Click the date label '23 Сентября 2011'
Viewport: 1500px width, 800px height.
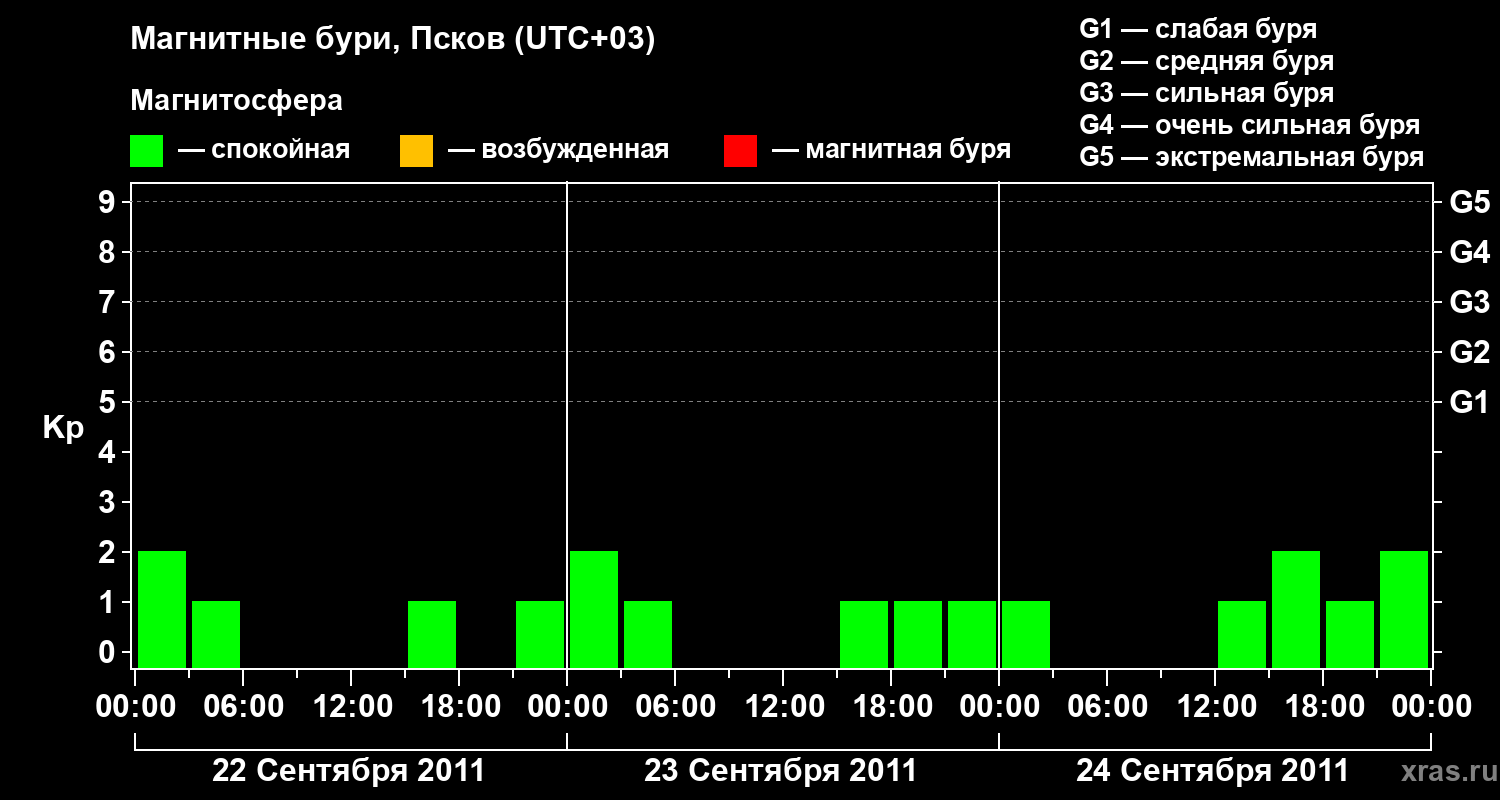point(781,771)
